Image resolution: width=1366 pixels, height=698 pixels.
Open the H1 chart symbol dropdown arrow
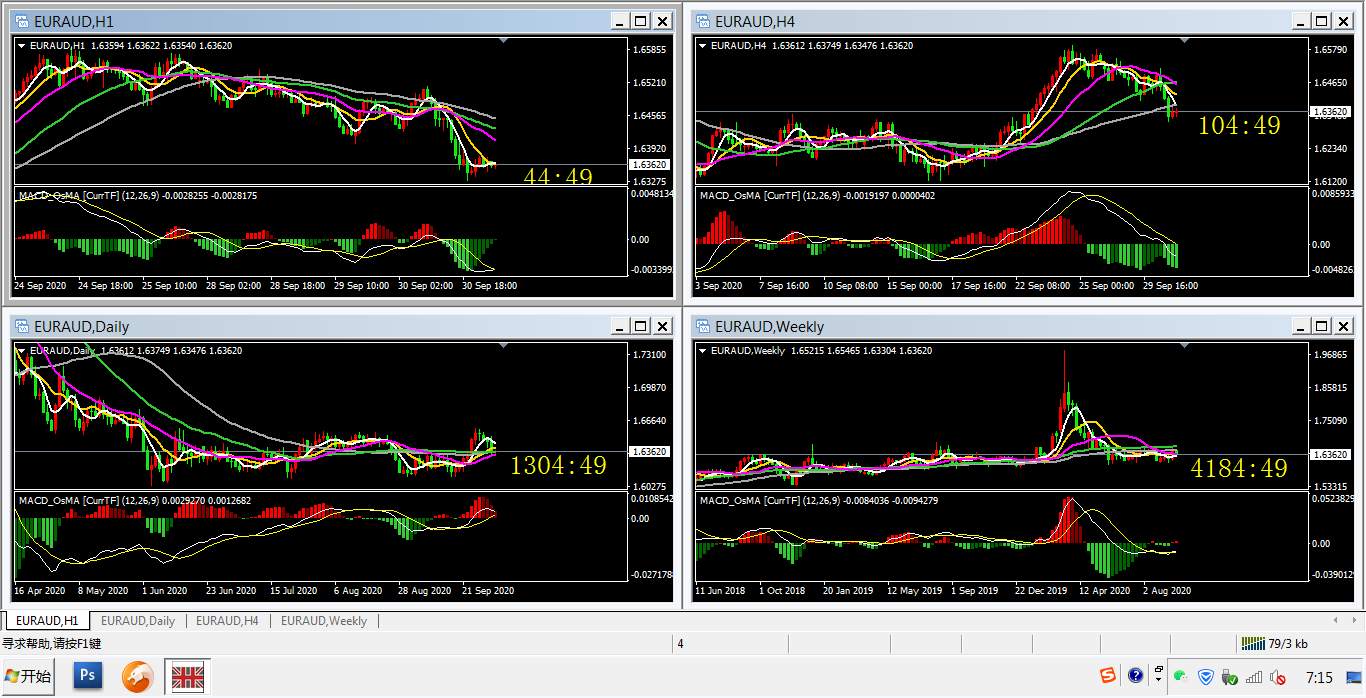pyautogui.click(x=22, y=45)
